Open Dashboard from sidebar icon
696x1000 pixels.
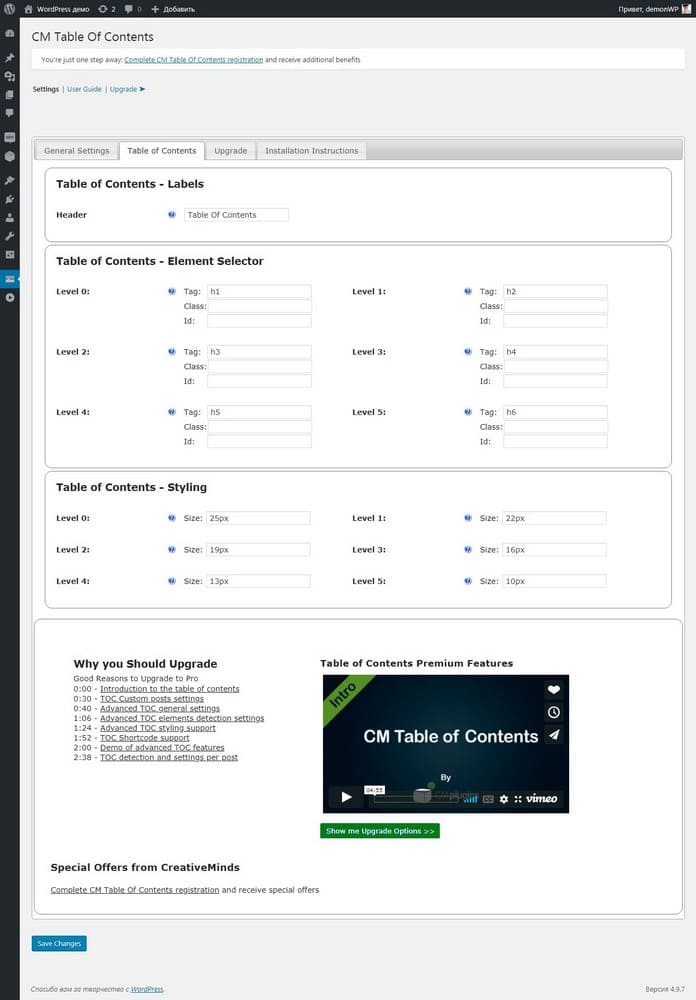(10, 33)
